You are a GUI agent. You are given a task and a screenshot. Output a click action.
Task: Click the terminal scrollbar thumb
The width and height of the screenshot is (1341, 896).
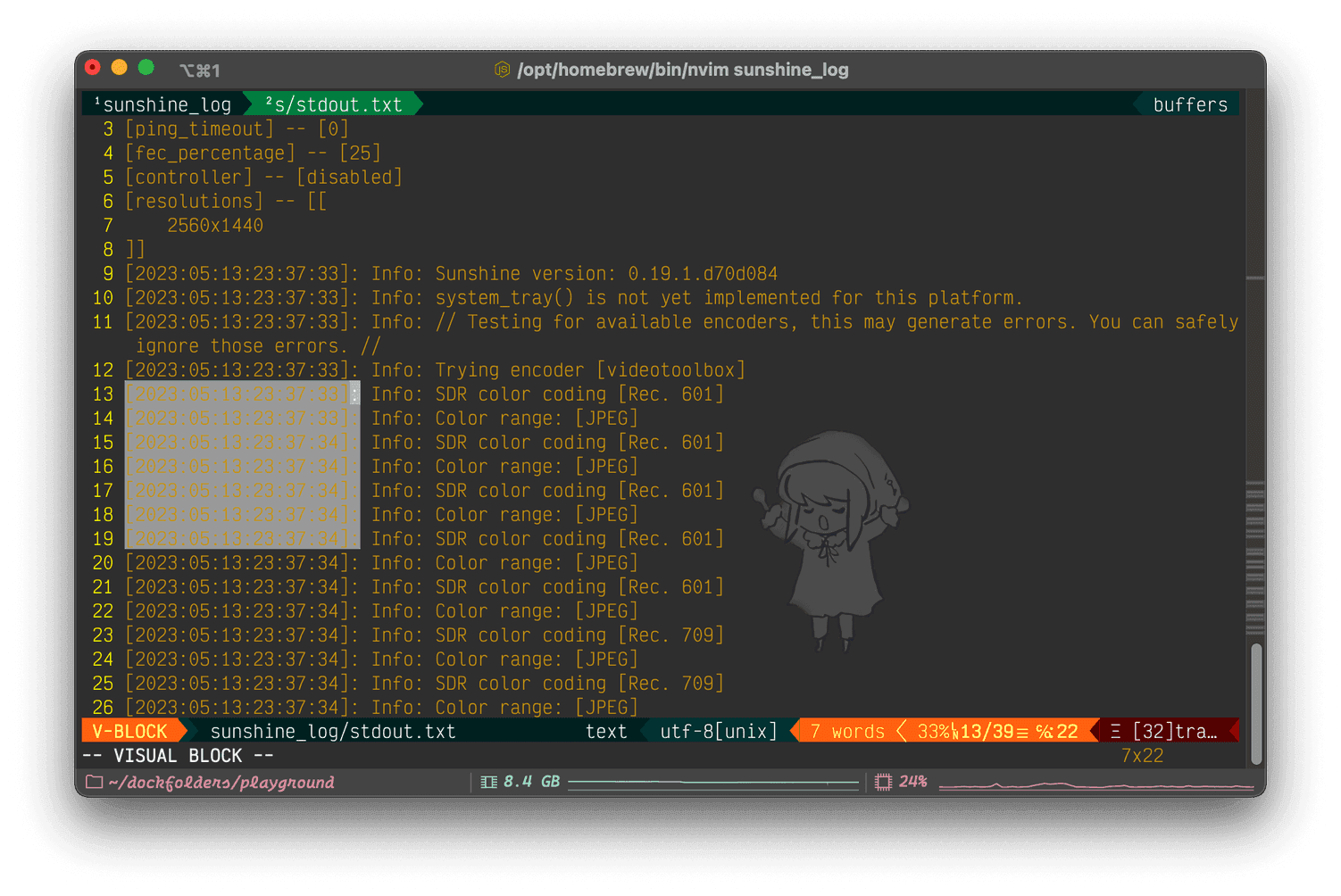(x=1256, y=703)
